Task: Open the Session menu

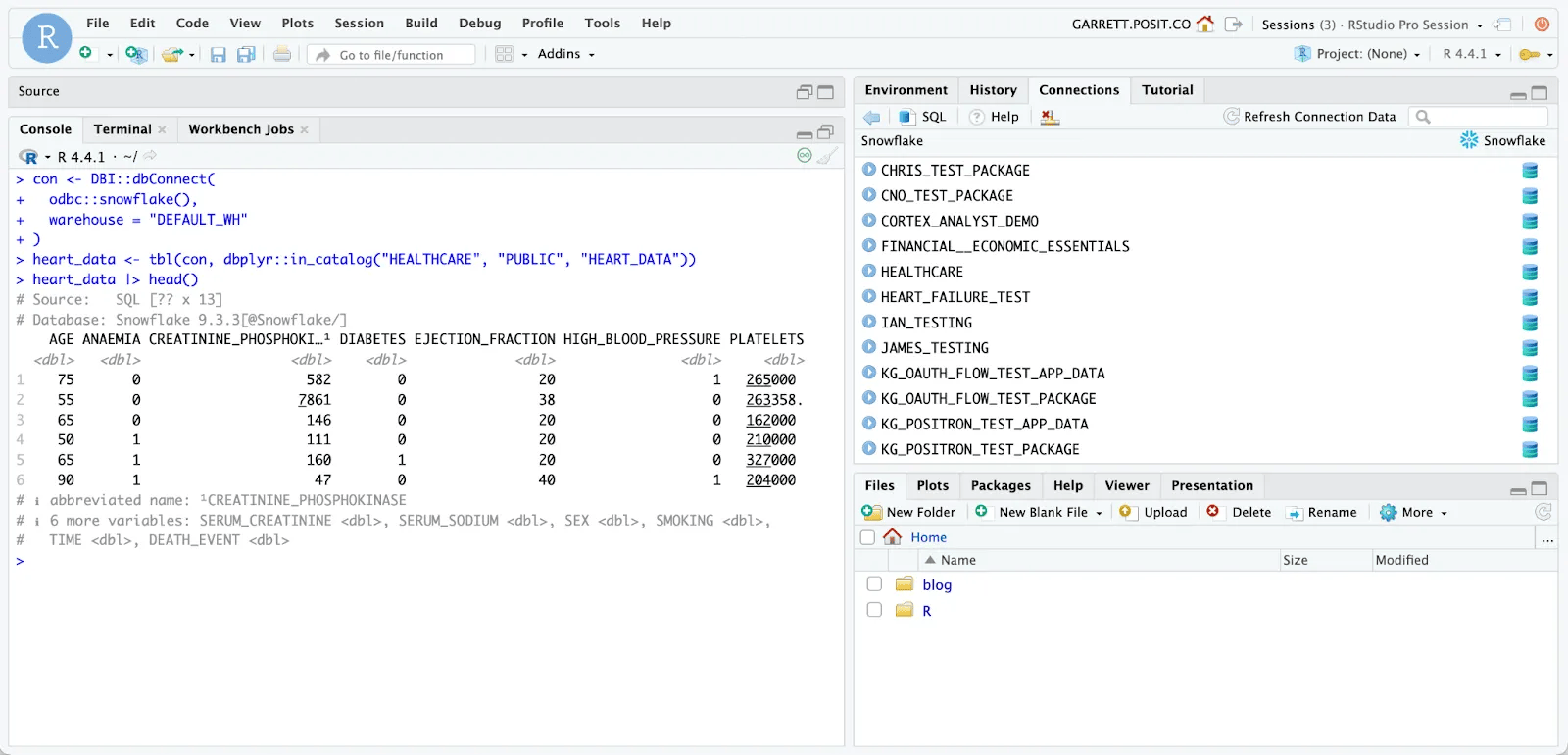Action: 359,24
